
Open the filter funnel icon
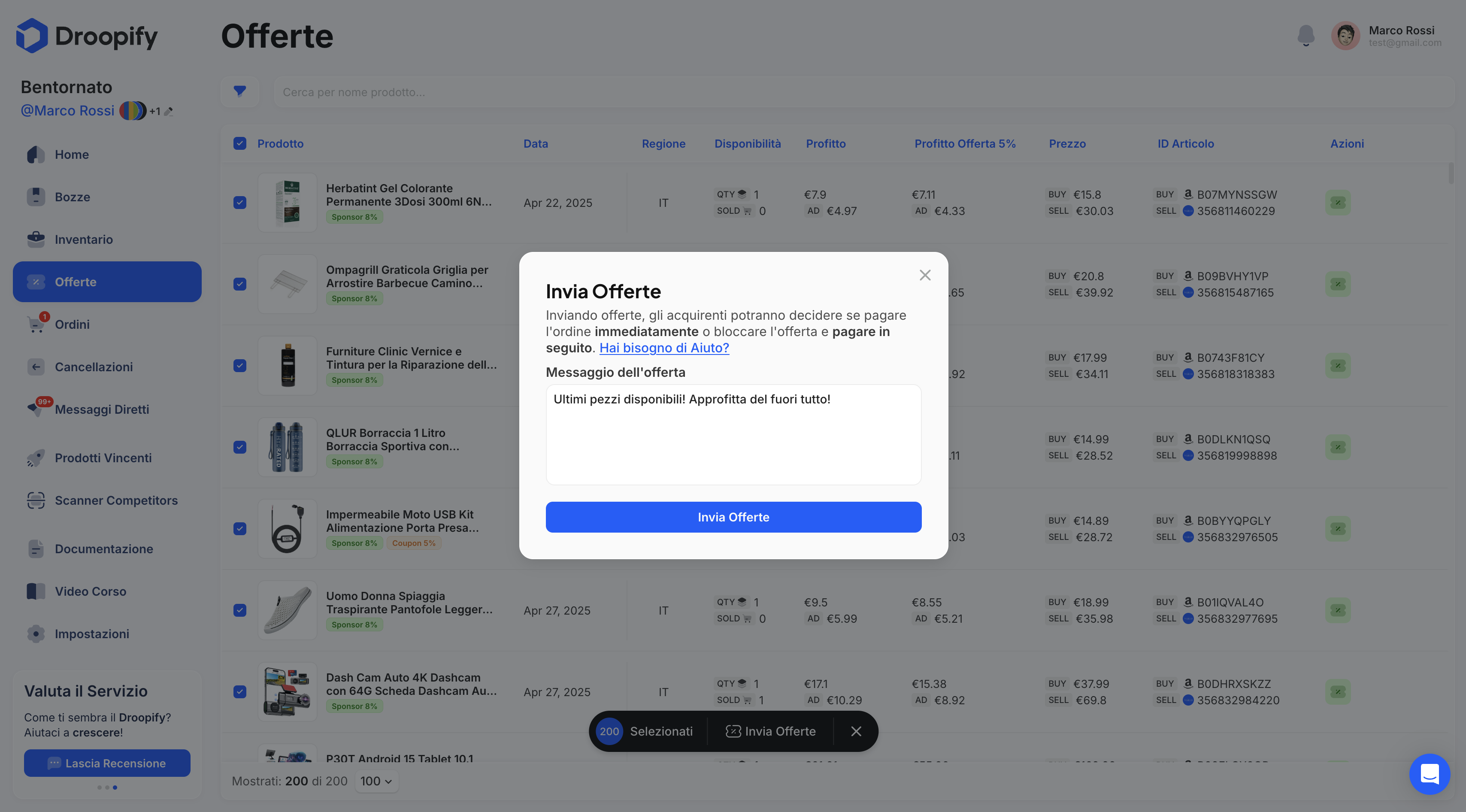(x=239, y=91)
